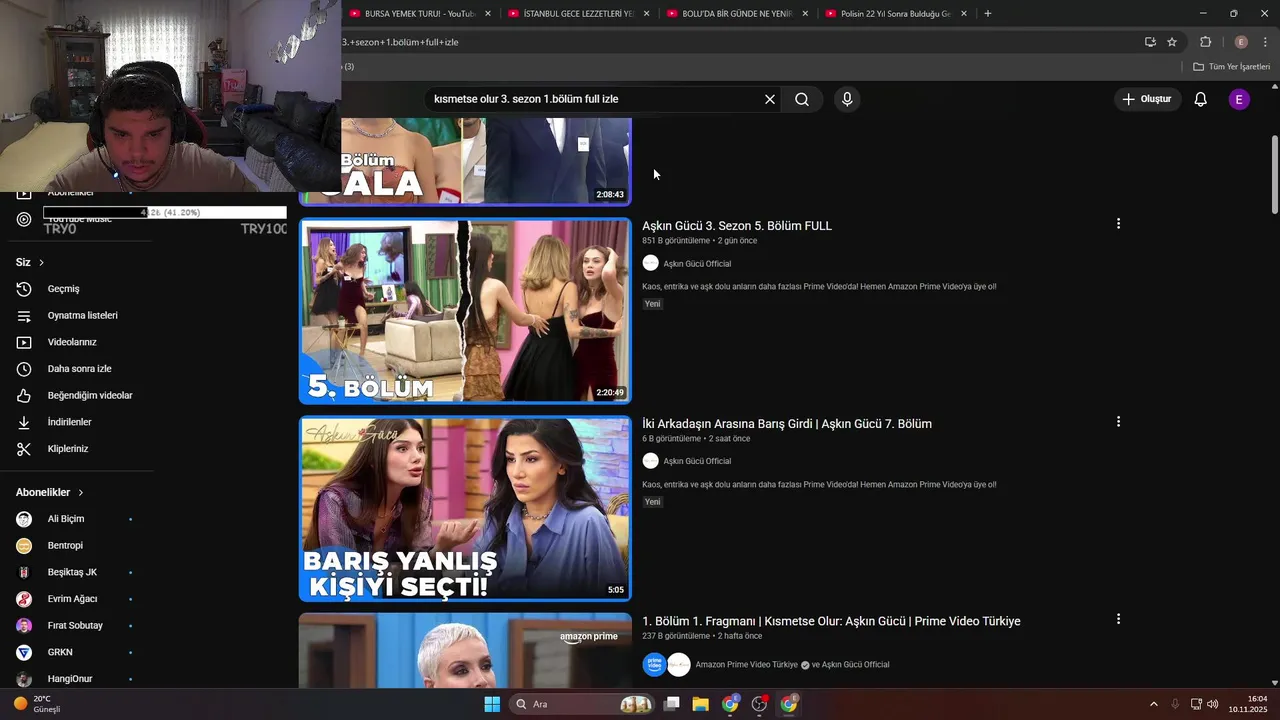Bookmark this page with the star icon
This screenshot has height=720, width=1280.
pos(1172,42)
